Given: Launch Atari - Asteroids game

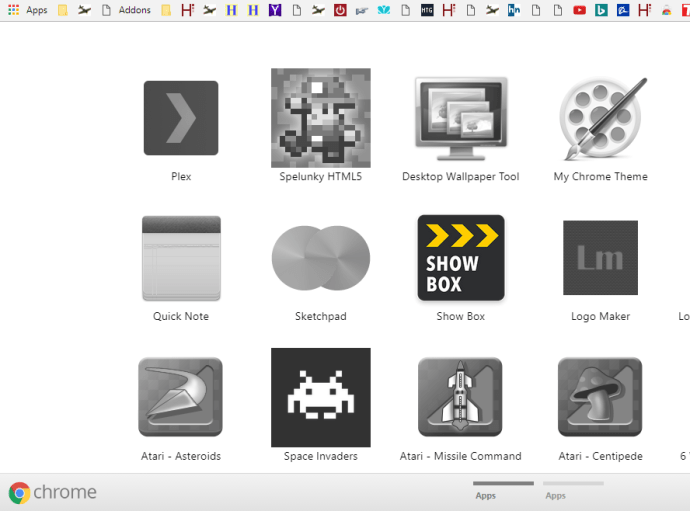Looking at the screenshot, I should tap(180, 397).
